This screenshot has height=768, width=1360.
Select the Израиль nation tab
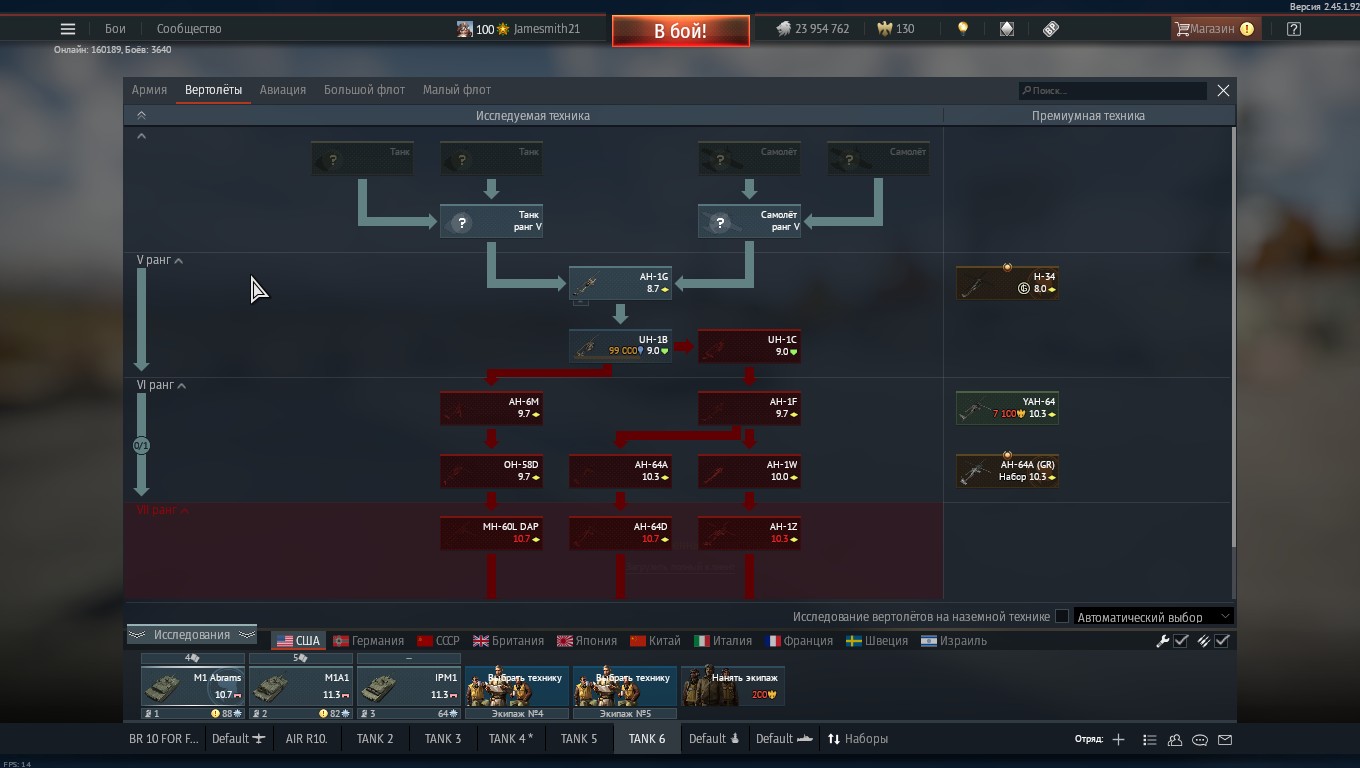[x=954, y=641]
